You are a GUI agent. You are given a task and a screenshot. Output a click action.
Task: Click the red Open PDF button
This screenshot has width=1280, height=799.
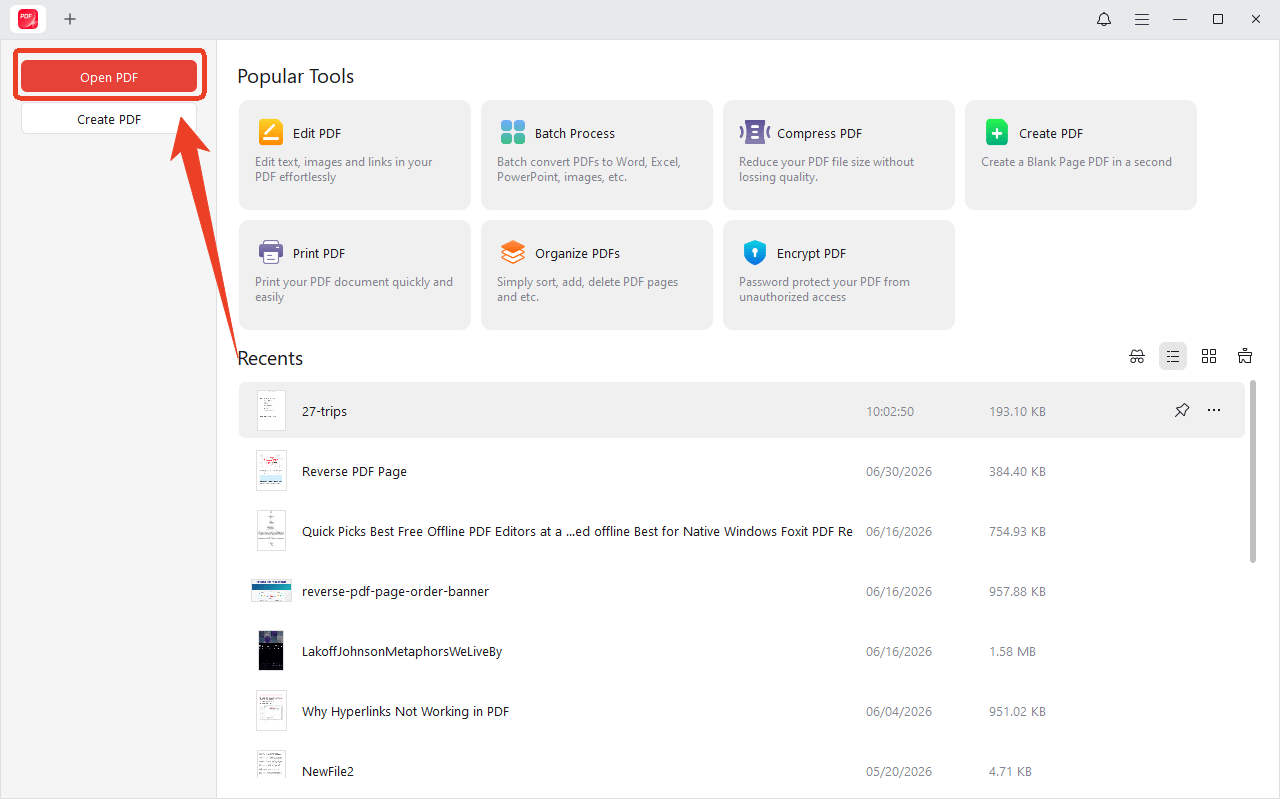tap(109, 77)
